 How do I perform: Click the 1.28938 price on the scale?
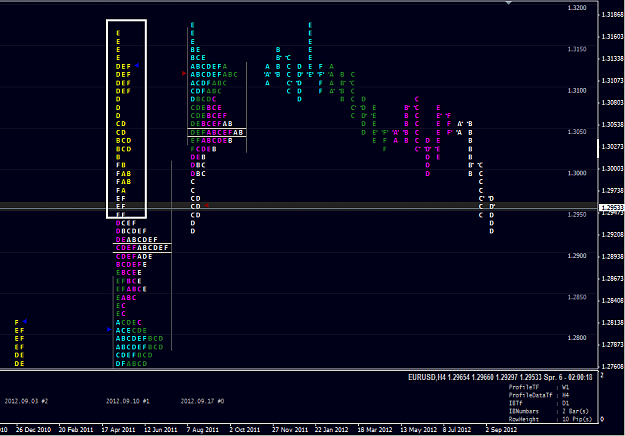click(x=612, y=257)
